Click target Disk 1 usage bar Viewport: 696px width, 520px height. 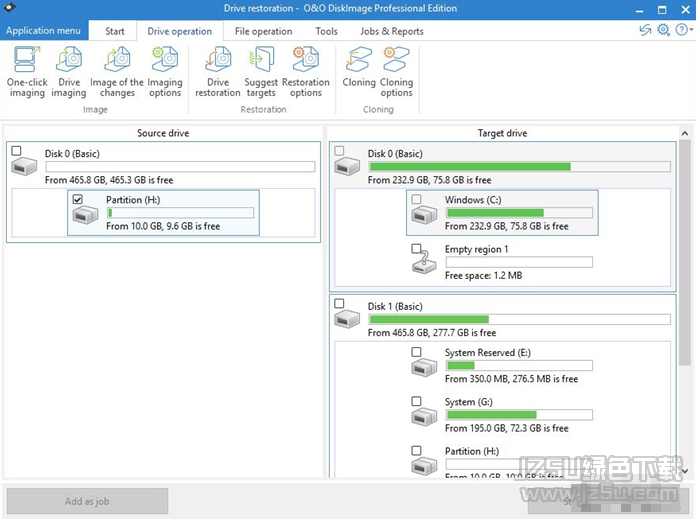pyautogui.click(x=519, y=319)
